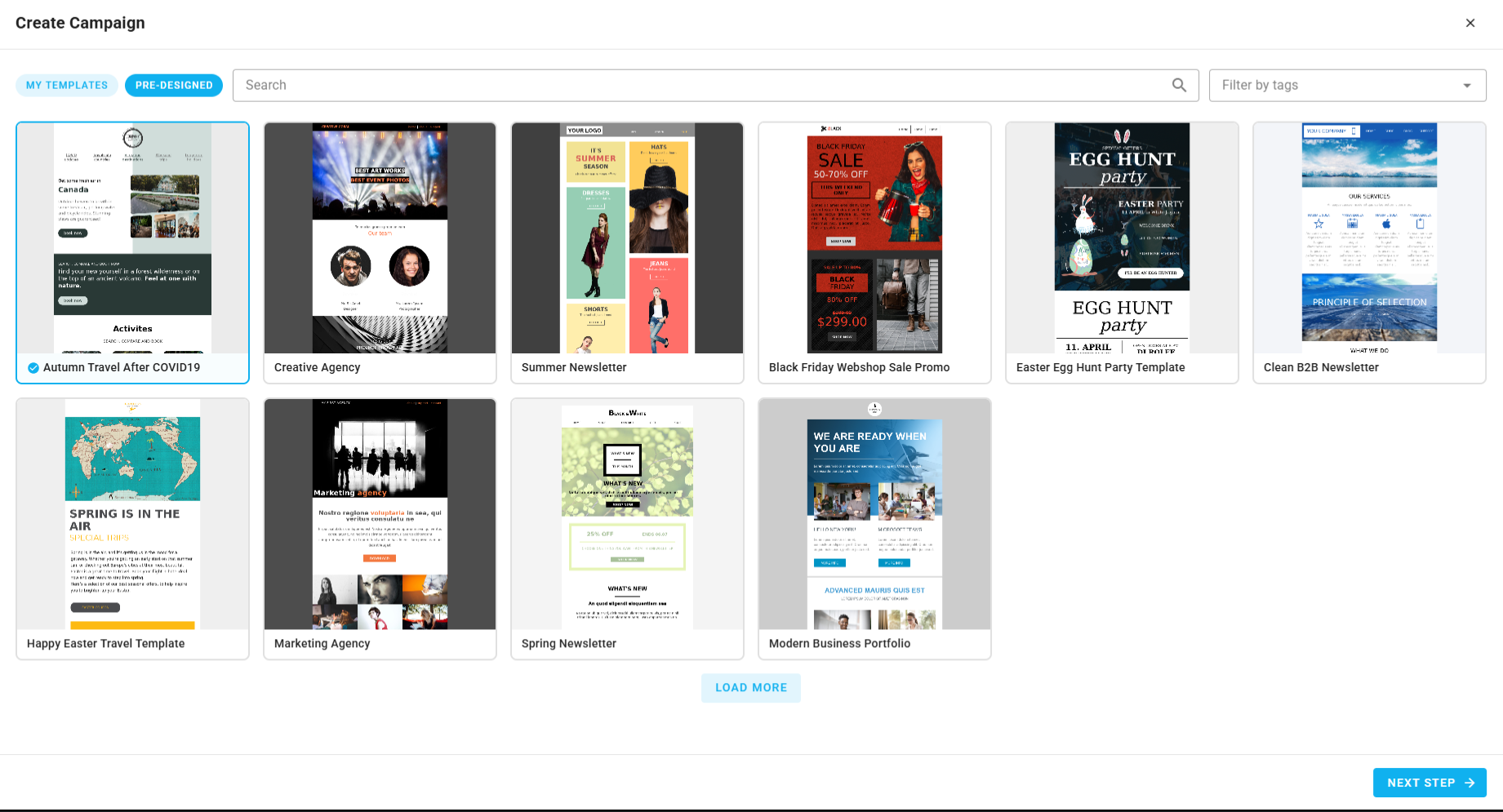Click the search magnifier icon

pyautogui.click(x=1179, y=85)
